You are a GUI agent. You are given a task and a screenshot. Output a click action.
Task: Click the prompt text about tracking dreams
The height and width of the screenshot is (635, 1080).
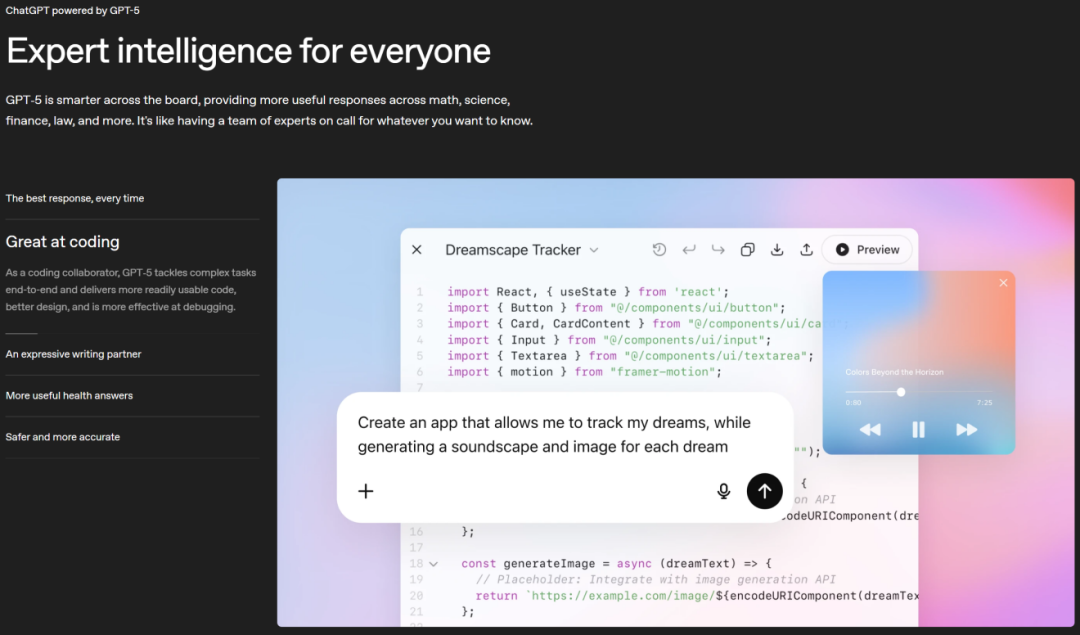[554, 435]
